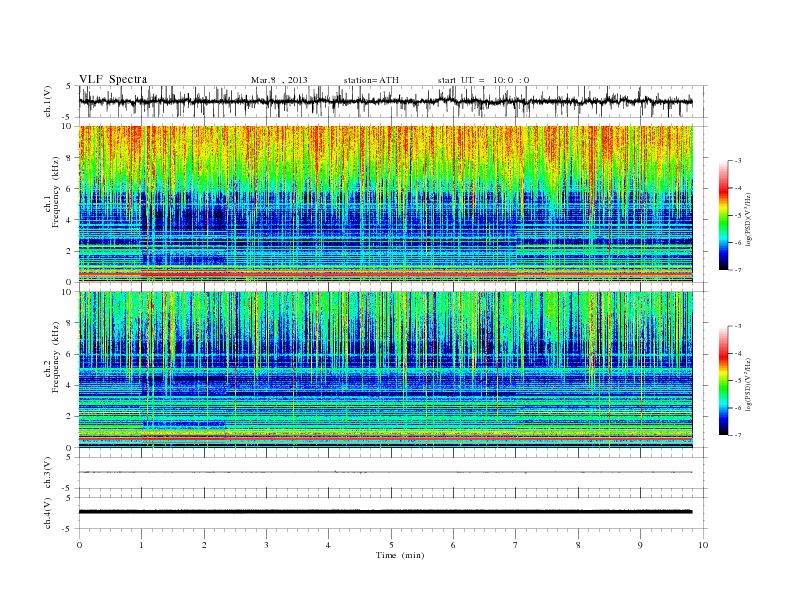Viewport: 792px width, 612px height.
Task: Click the 'ch.1(V)' waveform axis label
Action: [48, 101]
